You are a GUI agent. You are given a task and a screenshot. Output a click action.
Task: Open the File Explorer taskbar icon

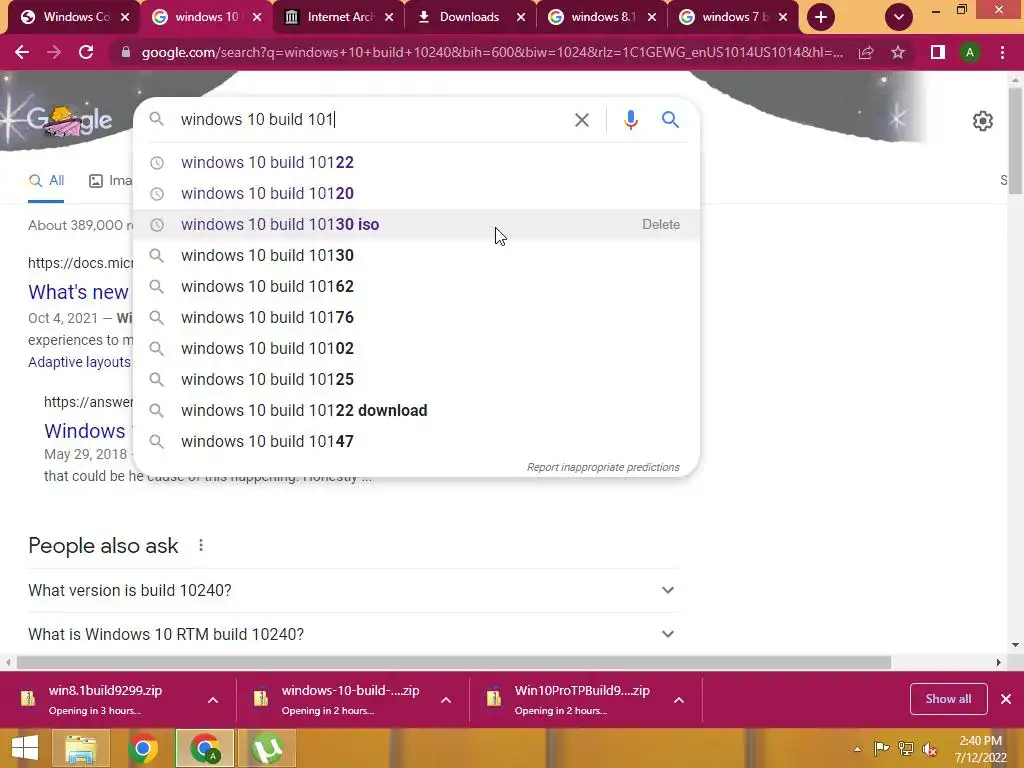[81, 748]
